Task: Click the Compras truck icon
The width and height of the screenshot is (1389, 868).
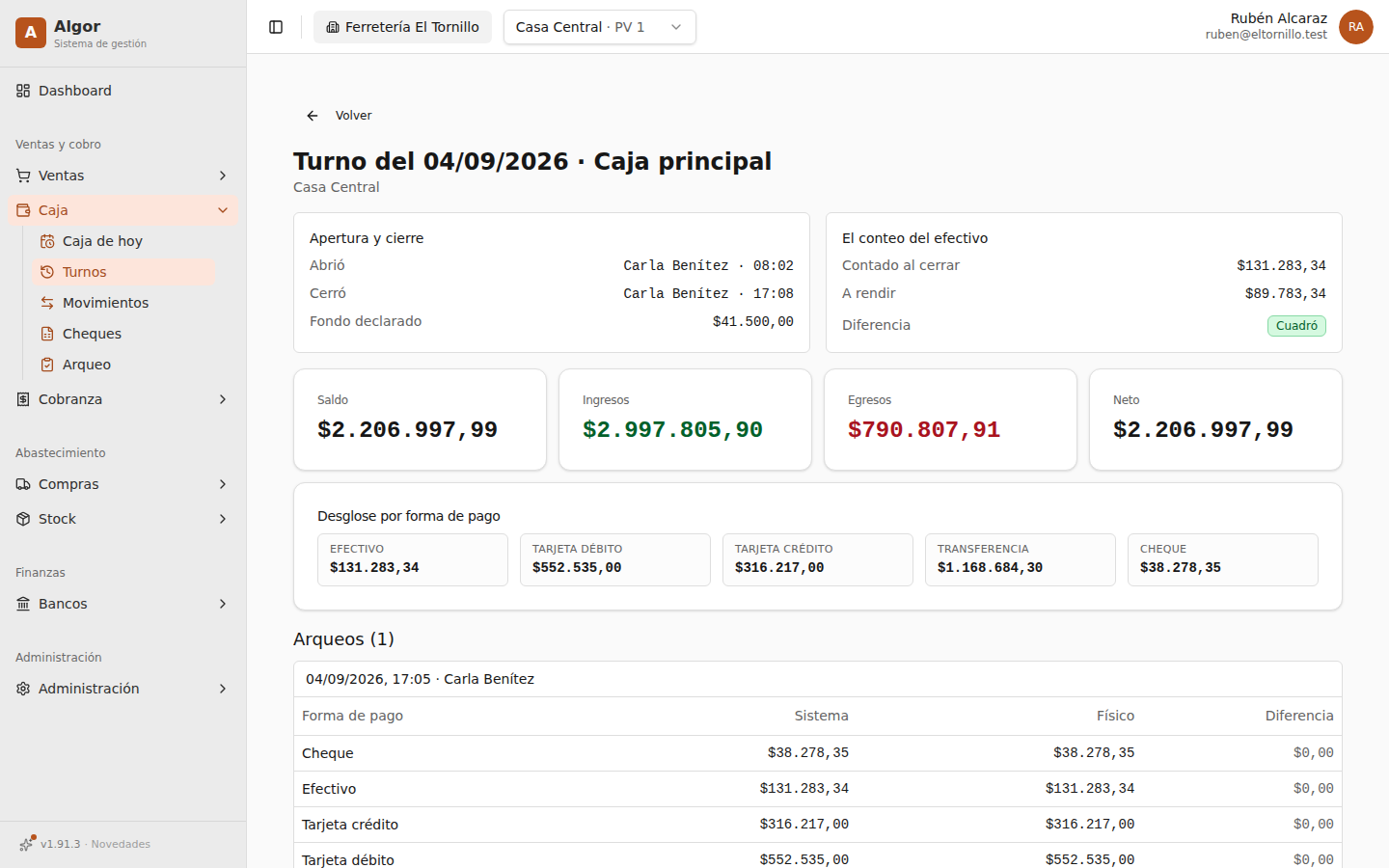Action: (x=23, y=484)
